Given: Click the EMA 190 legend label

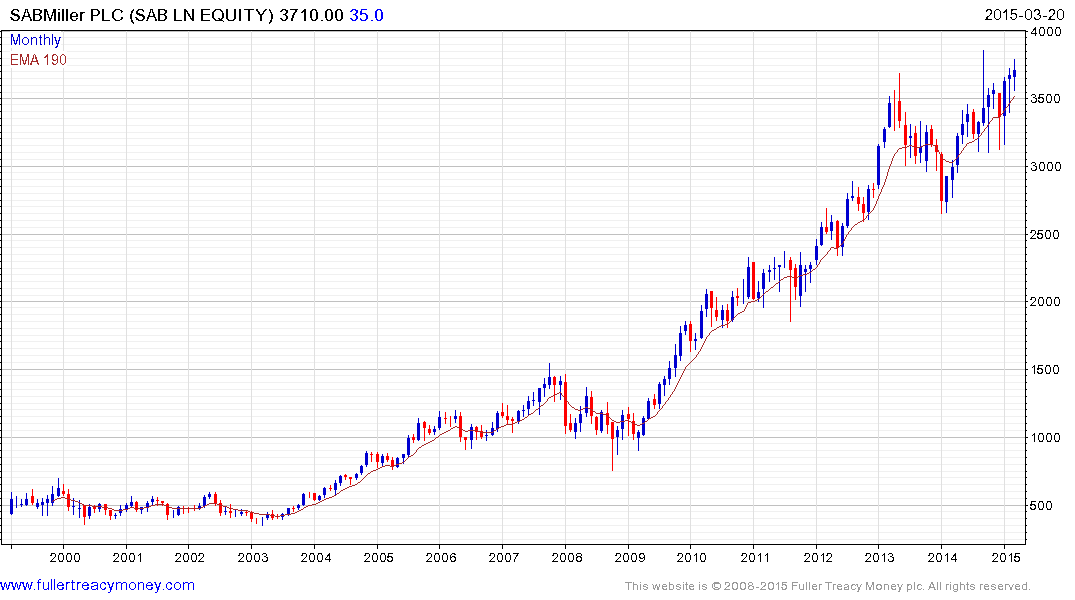Looking at the screenshot, I should tap(38, 60).
